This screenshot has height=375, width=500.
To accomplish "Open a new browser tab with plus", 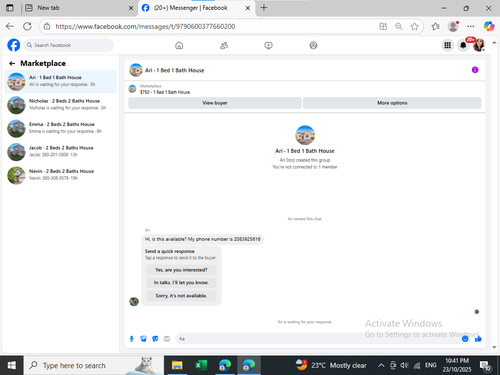I will click(264, 8).
